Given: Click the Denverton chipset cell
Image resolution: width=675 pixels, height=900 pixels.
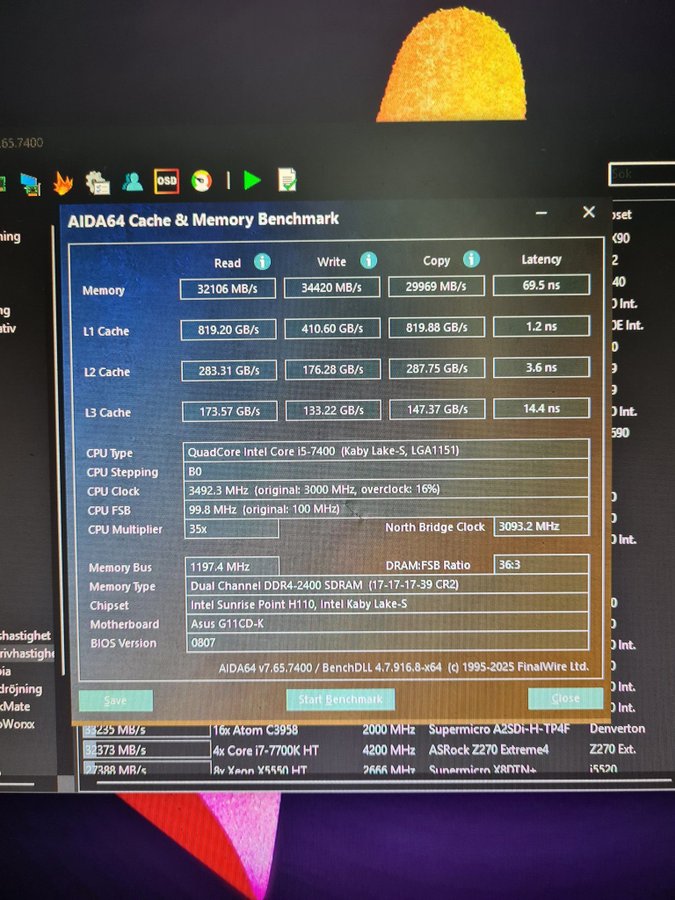Looking at the screenshot, I should (x=617, y=728).
